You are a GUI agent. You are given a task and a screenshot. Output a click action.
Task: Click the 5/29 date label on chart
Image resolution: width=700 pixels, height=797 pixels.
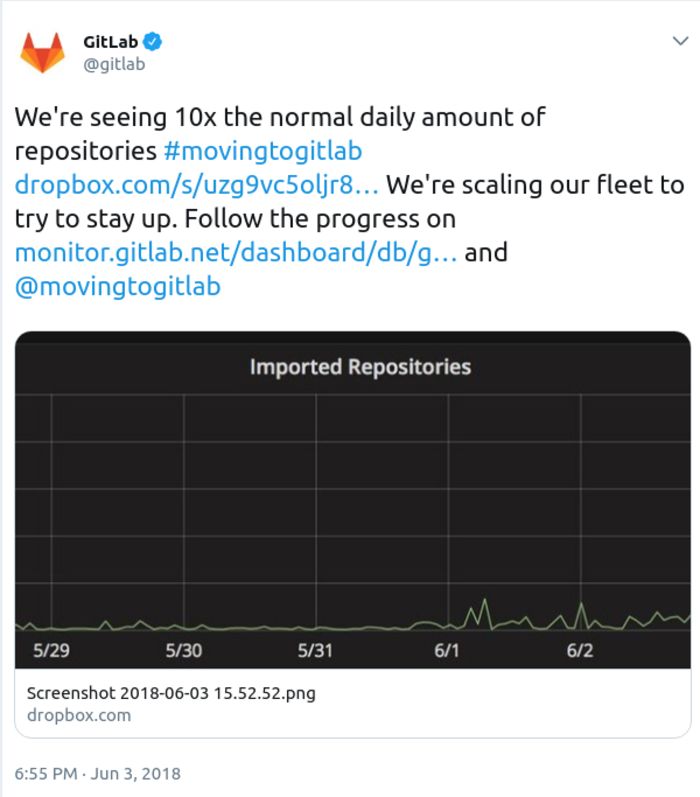pyautogui.click(x=51, y=650)
